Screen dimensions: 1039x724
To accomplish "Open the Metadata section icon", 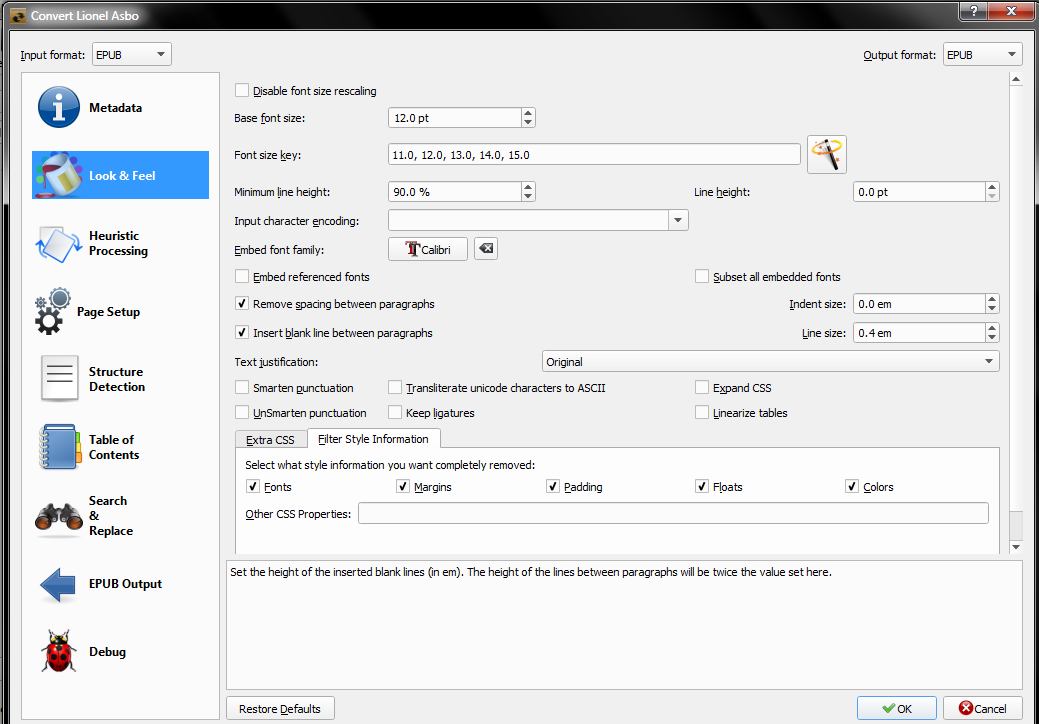I will (x=58, y=107).
